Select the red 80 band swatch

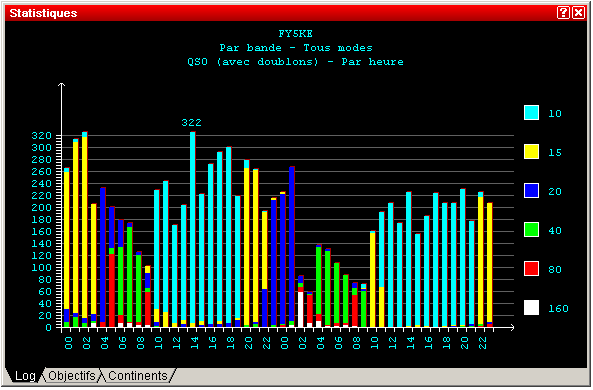531,269
